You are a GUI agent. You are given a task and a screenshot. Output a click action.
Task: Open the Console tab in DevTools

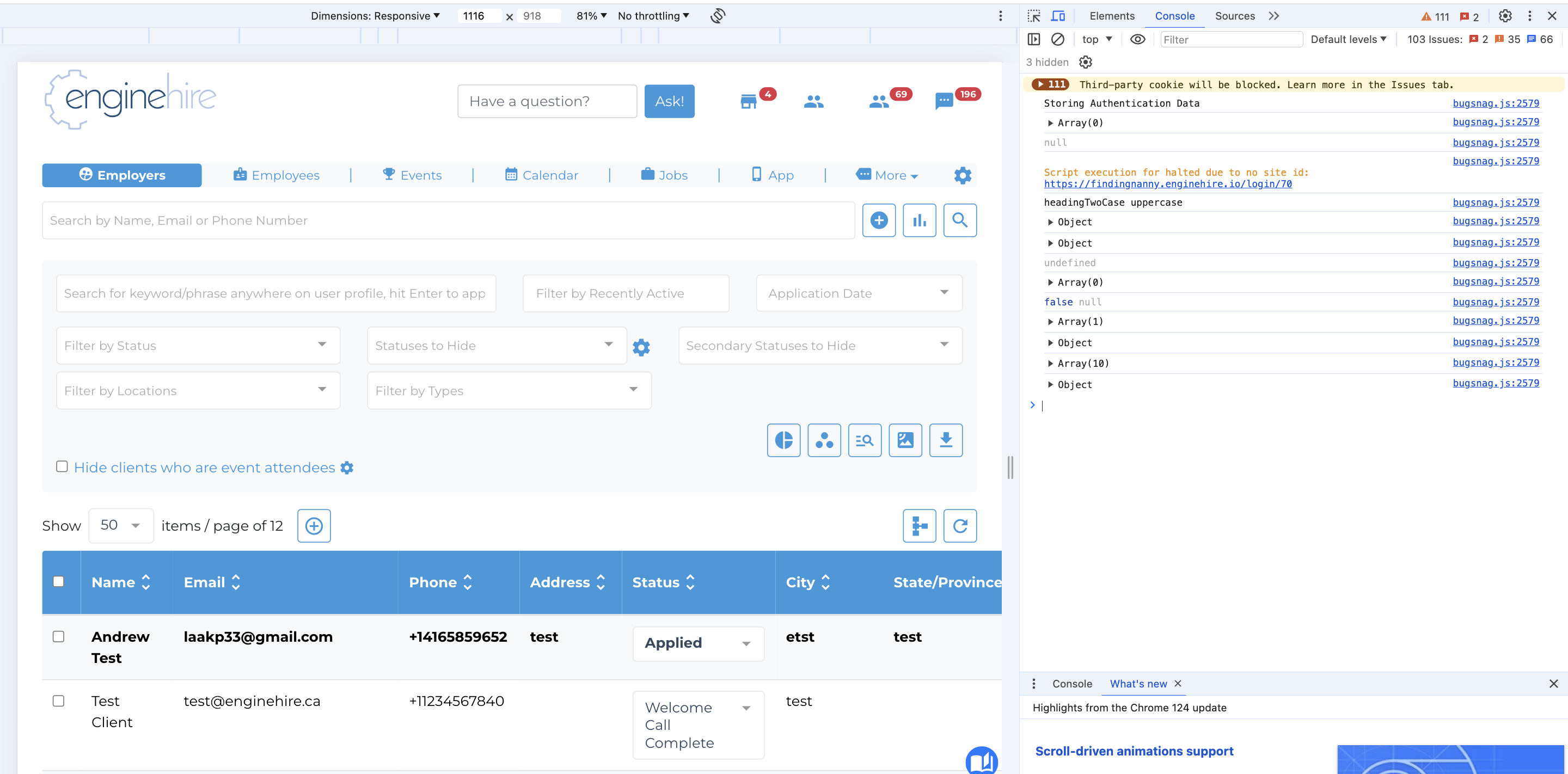coord(1175,16)
